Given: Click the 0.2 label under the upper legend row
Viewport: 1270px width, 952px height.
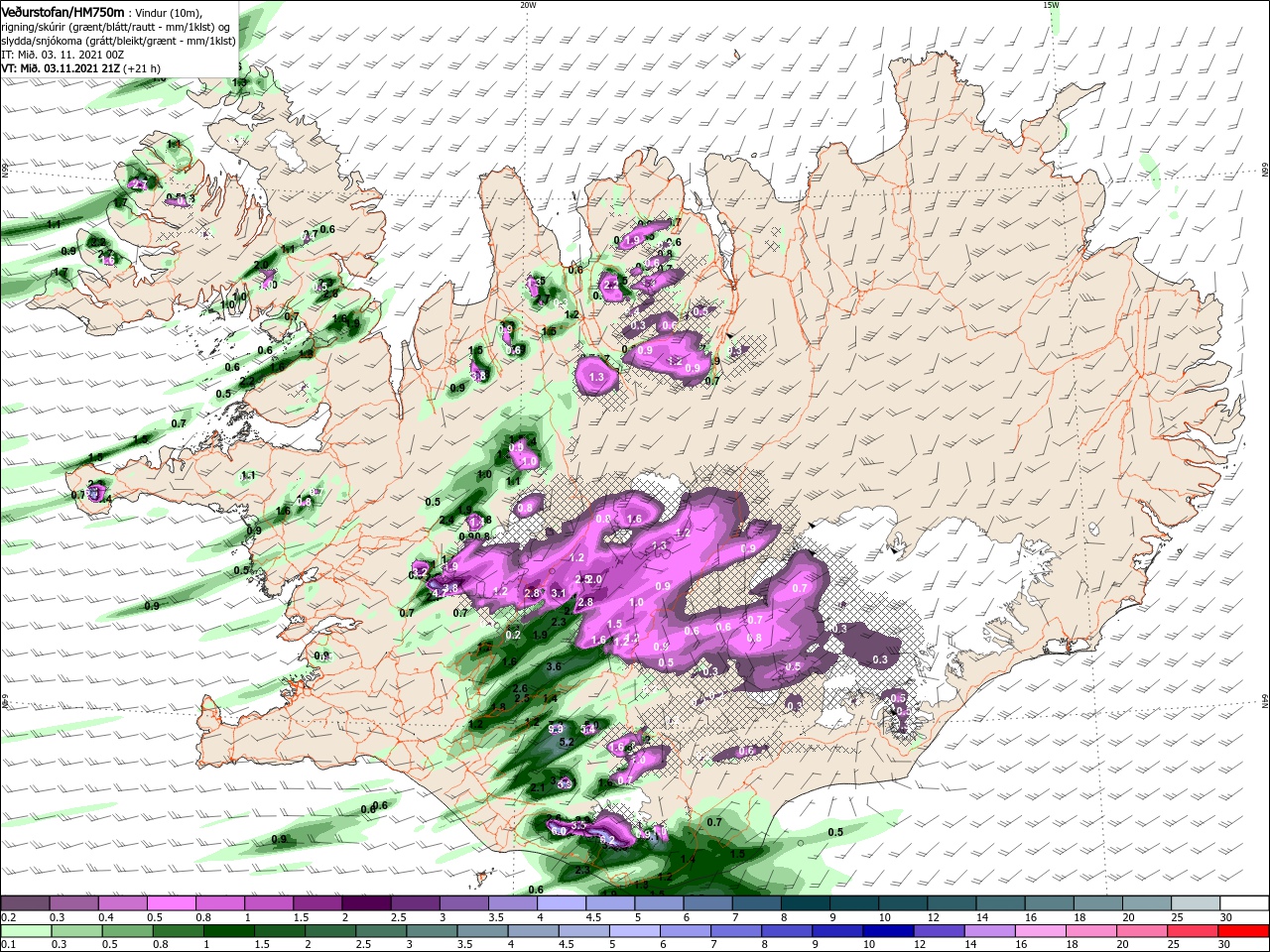Looking at the screenshot, I should [x=7, y=917].
